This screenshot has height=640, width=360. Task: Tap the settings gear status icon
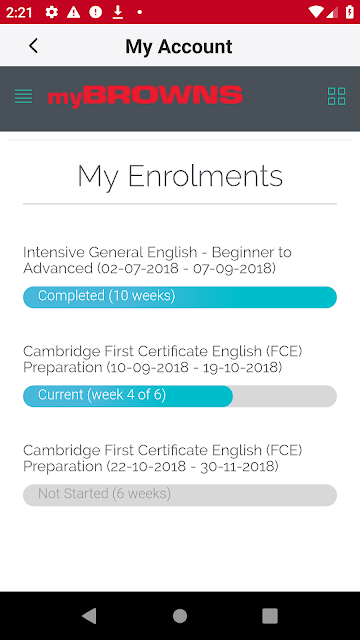click(51, 12)
